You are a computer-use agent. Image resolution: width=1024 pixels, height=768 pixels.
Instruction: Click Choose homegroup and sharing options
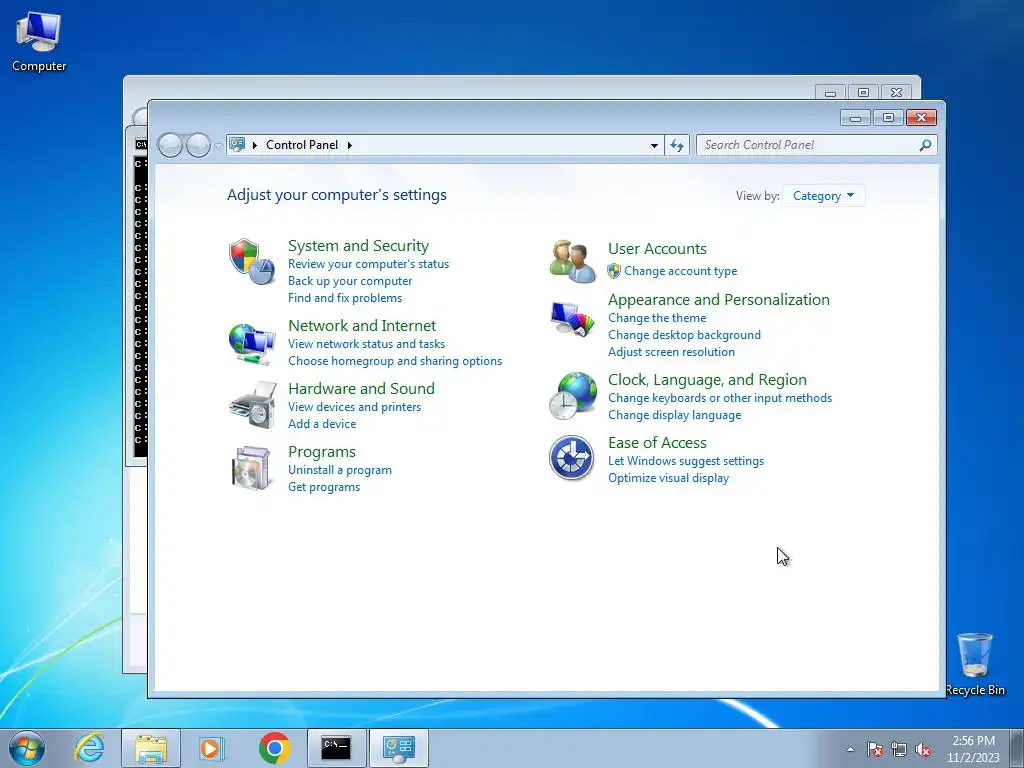[395, 360]
